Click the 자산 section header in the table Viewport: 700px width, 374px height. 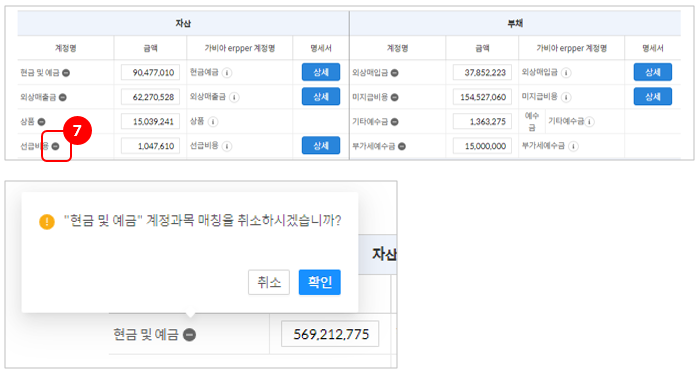point(183,23)
